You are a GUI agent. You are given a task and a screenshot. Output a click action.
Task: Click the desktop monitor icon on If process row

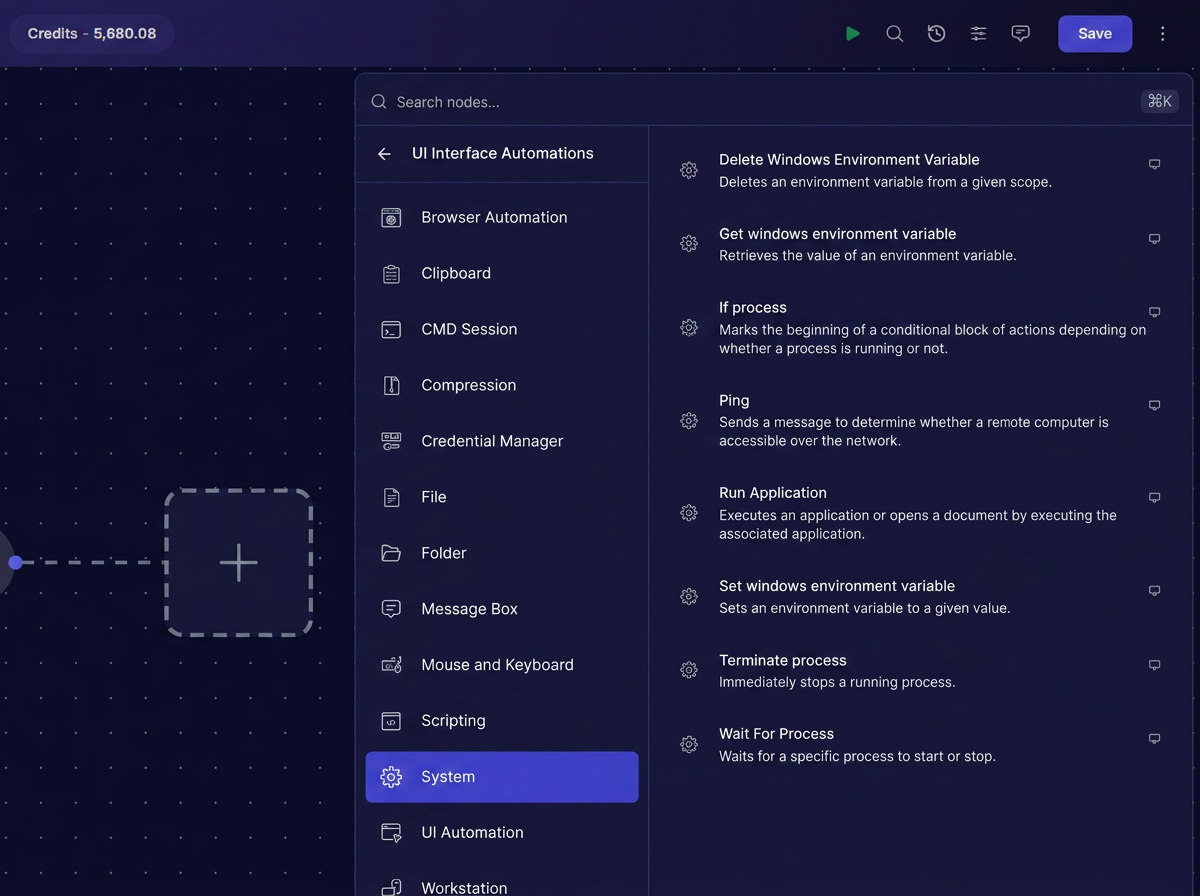1154,312
